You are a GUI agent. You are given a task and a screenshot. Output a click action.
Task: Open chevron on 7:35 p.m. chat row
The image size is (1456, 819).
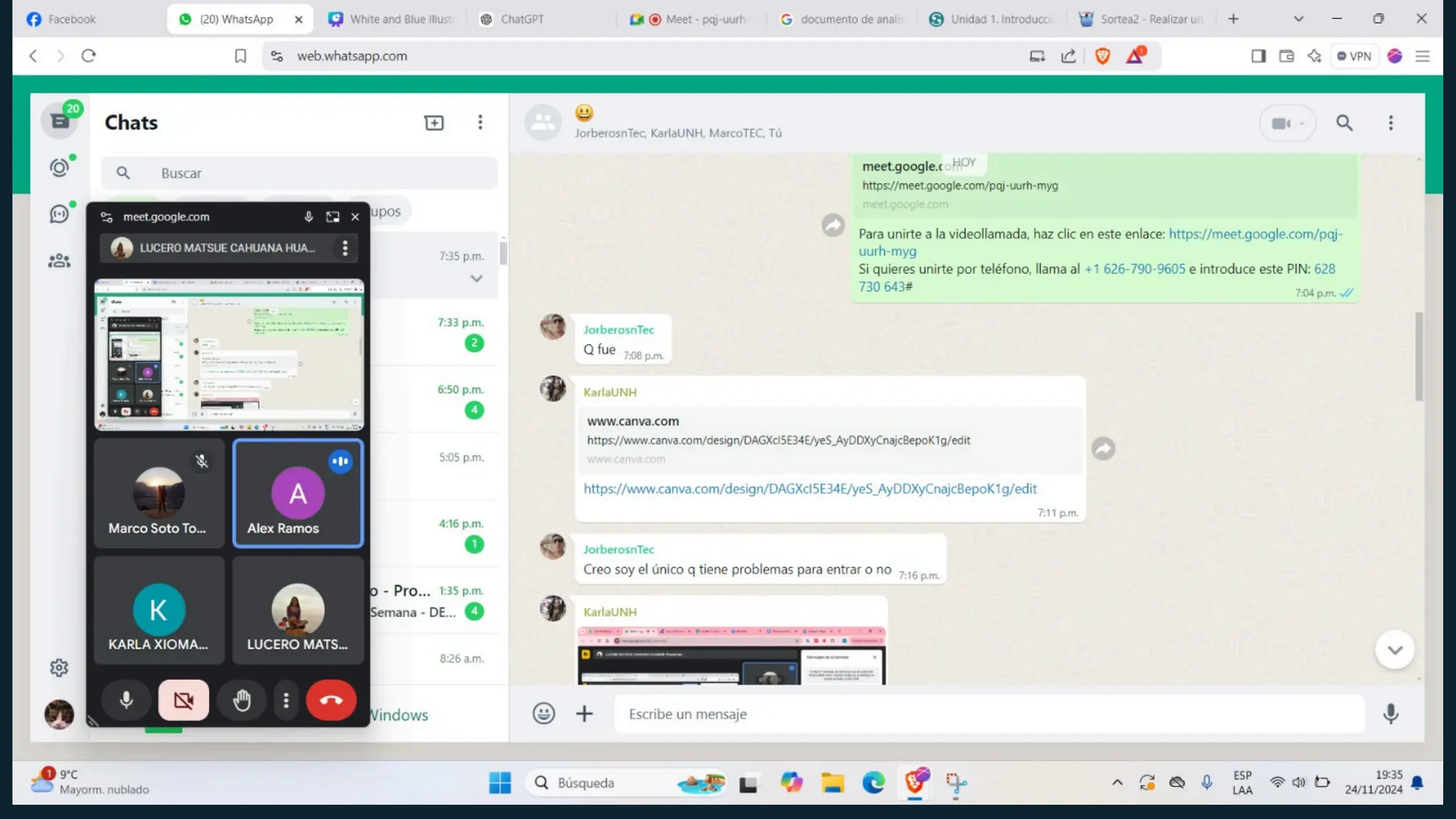tap(476, 279)
